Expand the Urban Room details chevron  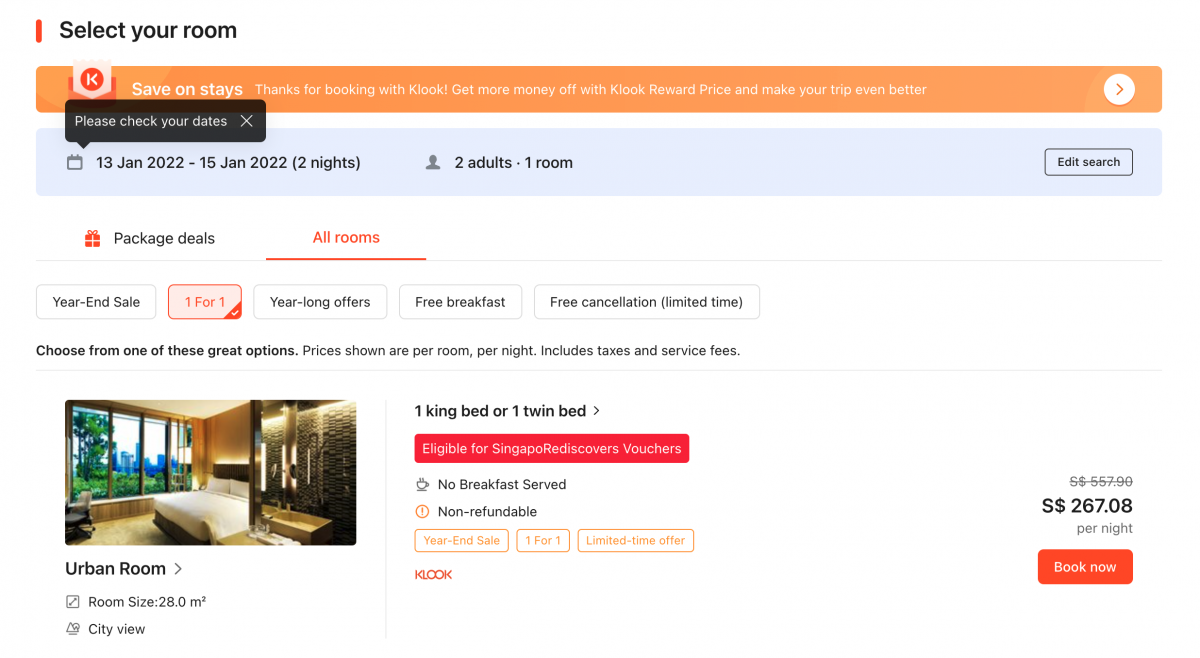(x=178, y=568)
